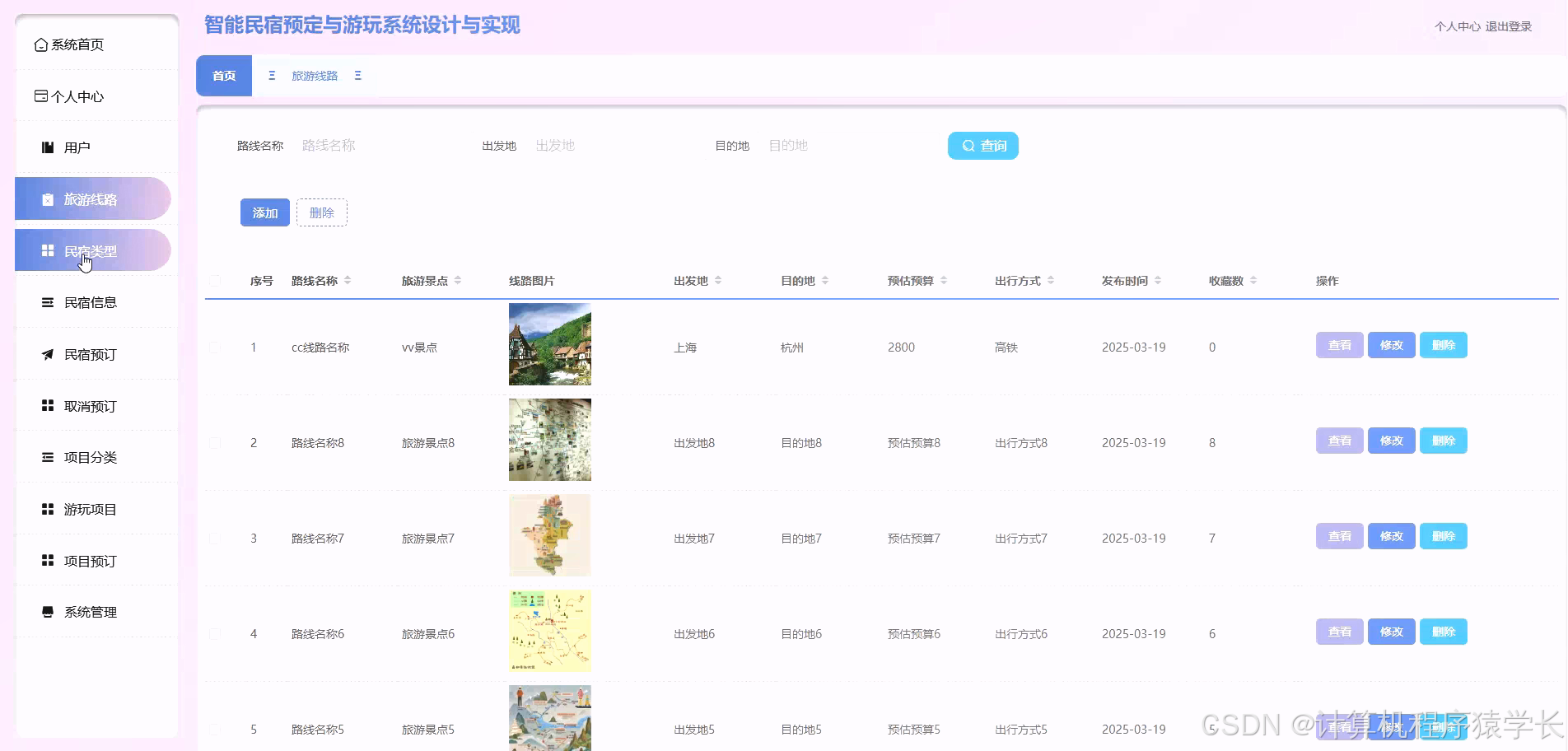Sort by 发布时间 using its column arrows
The image size is (1568, 751).
tap(1160, 280)
